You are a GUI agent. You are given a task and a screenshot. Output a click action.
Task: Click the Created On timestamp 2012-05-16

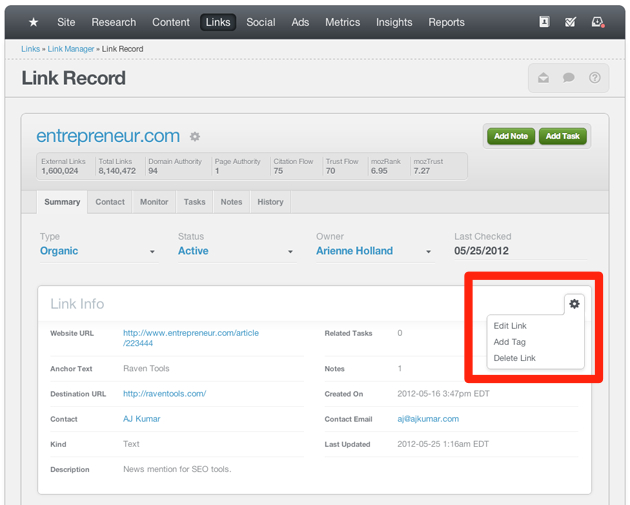pos(444,394)
